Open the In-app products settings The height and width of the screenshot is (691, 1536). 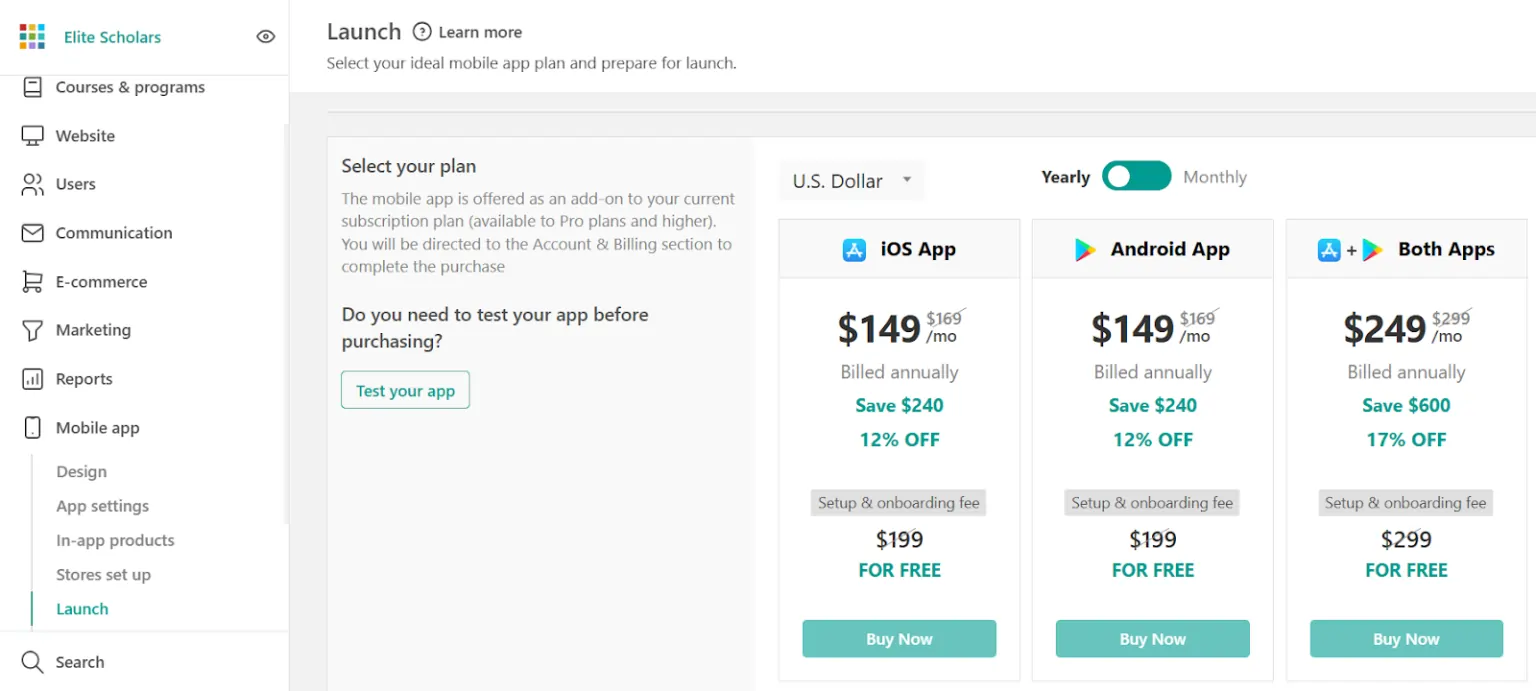coord(114,540)
